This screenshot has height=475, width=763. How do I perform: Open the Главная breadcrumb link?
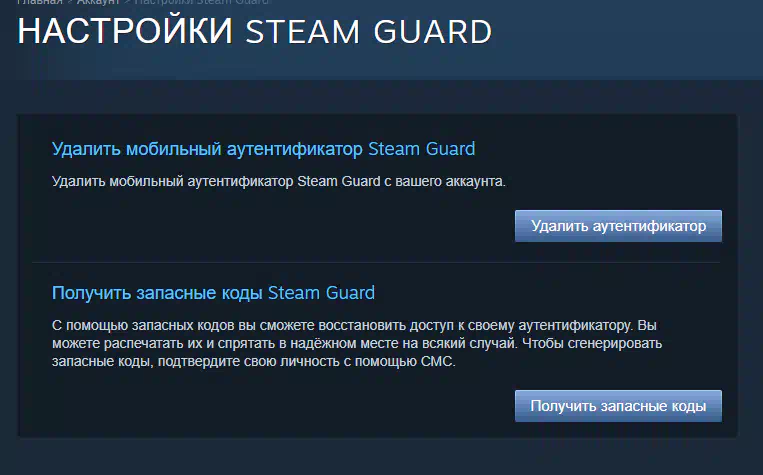coord(40,2)
